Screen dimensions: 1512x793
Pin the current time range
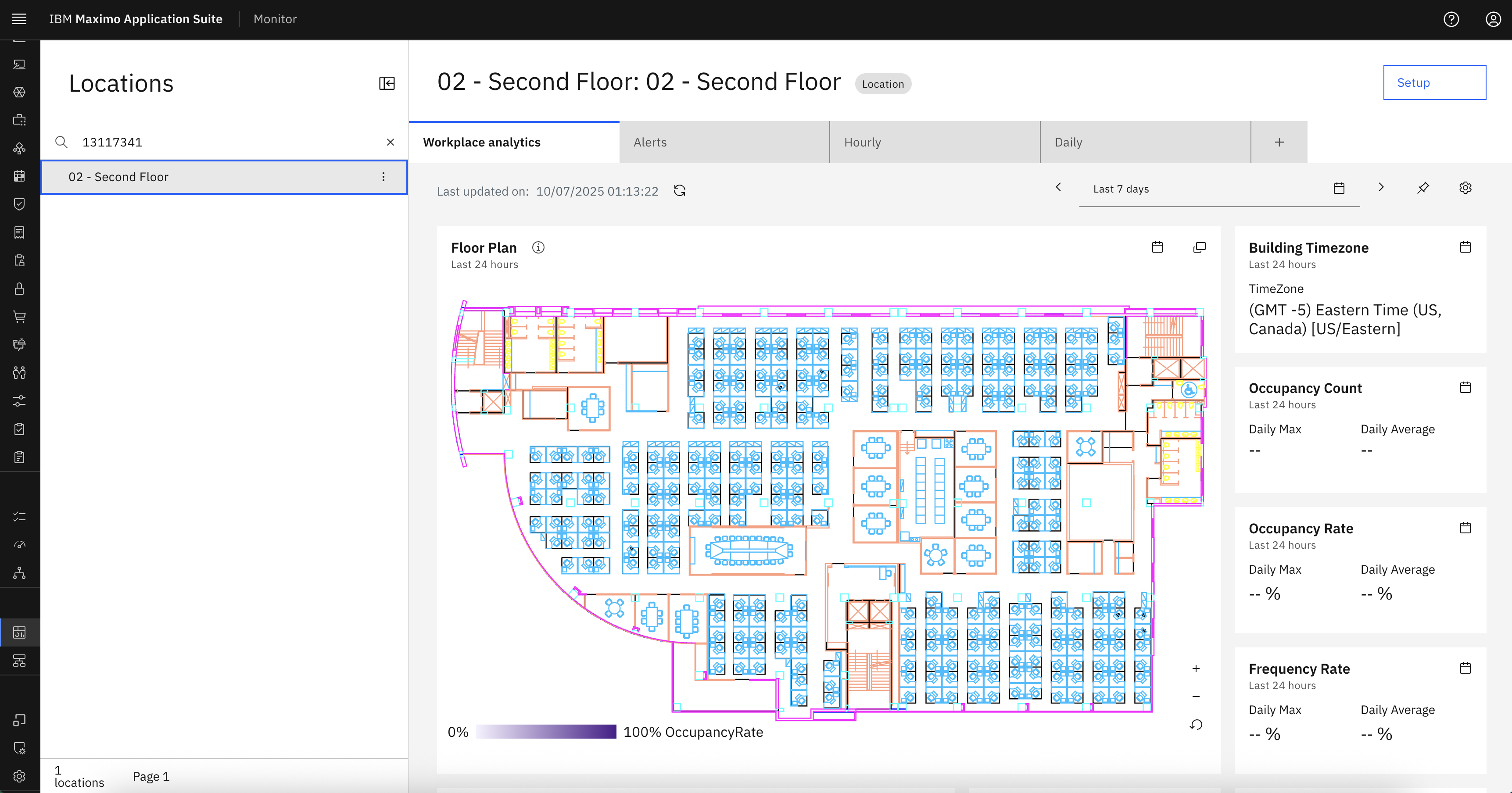click(1423, 188)
